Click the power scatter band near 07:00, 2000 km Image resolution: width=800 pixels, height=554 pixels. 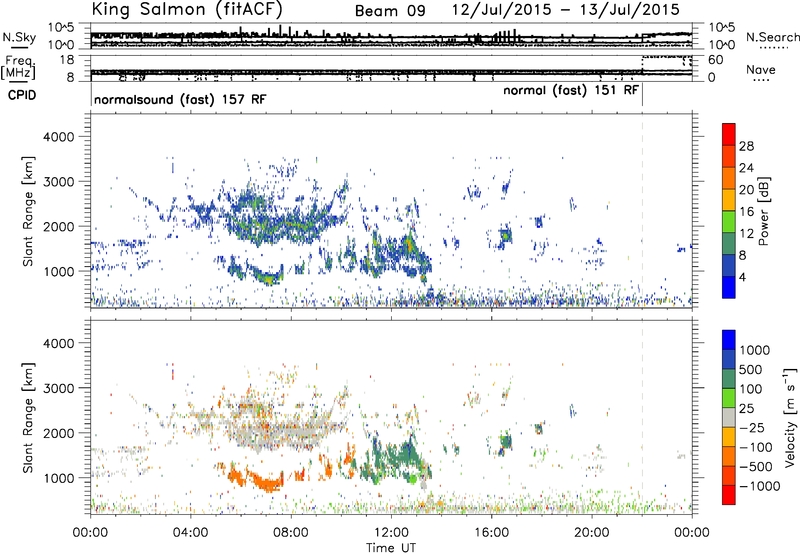point(281,222)
